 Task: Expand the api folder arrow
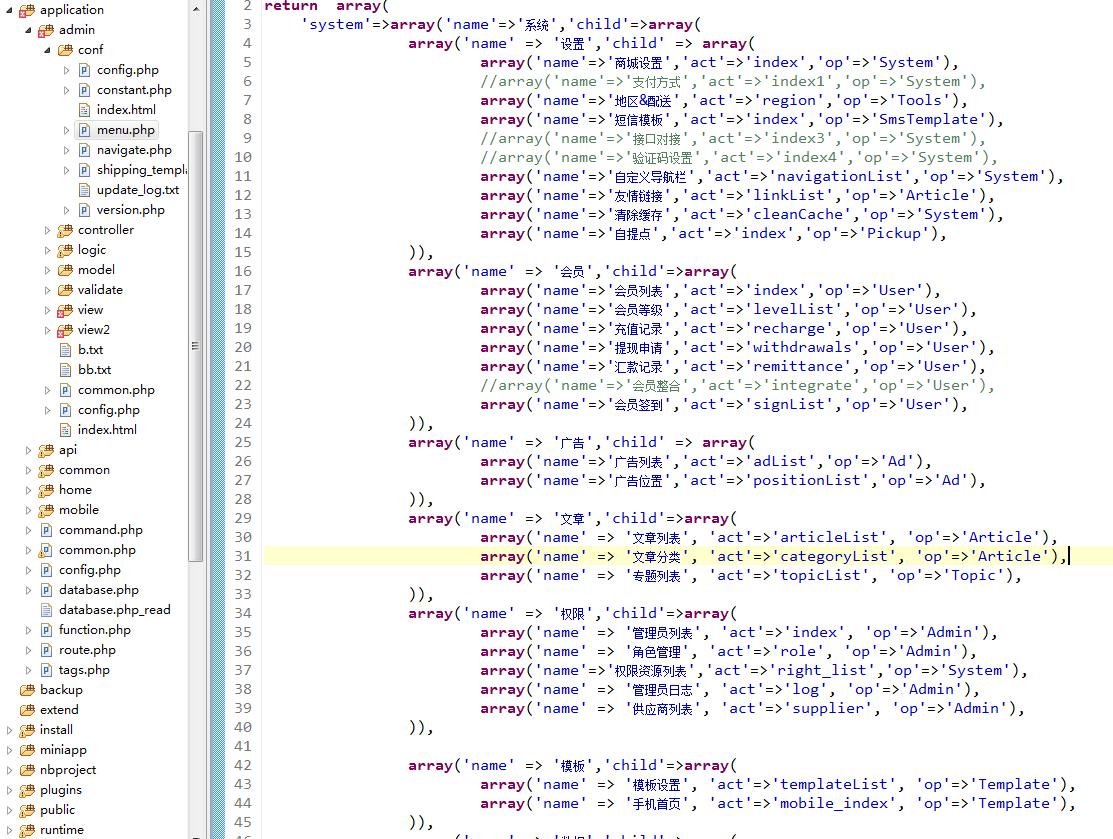pyautogui.click(x=29, y=450)
